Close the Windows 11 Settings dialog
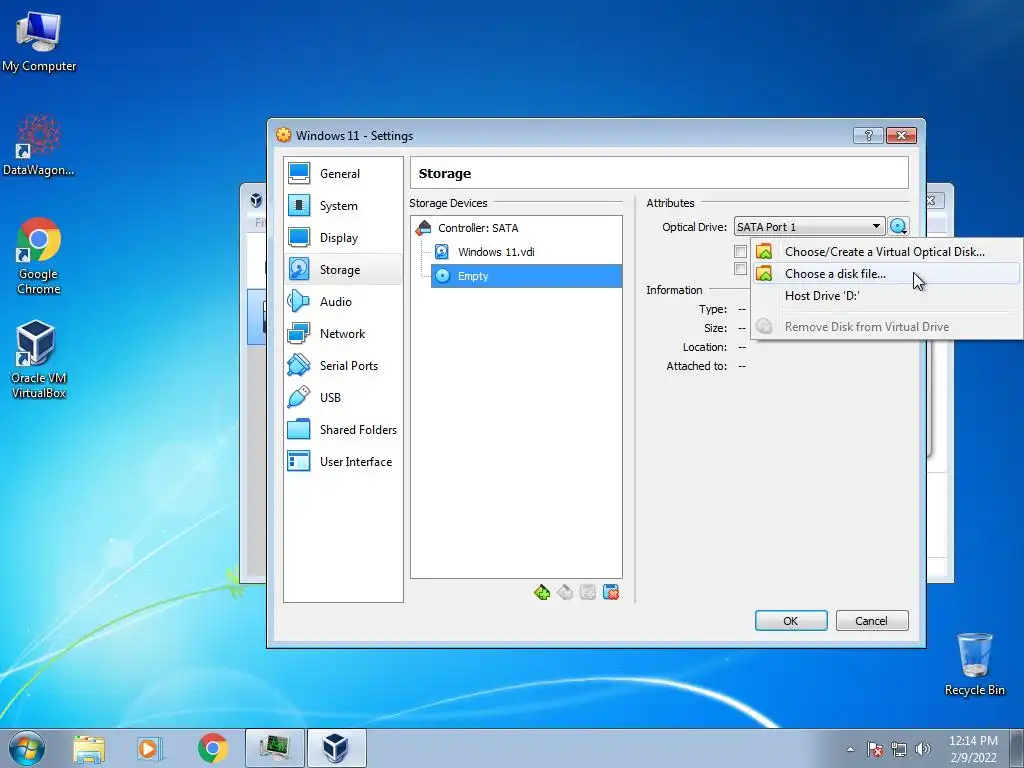This screenshot has width=1024, height=768. coord(901,135)
